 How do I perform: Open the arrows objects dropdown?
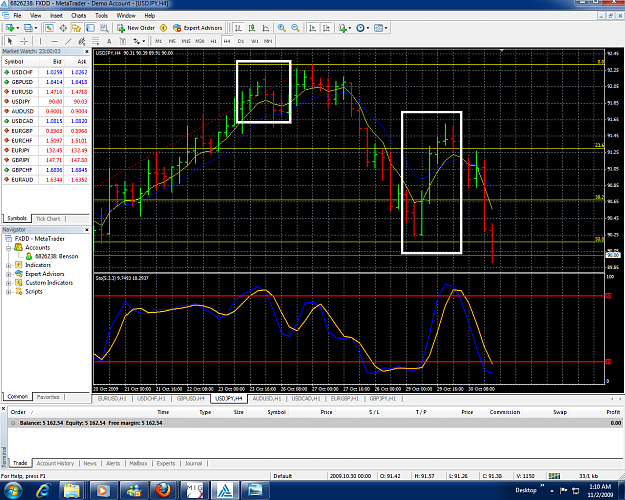[x=143, y=41]
